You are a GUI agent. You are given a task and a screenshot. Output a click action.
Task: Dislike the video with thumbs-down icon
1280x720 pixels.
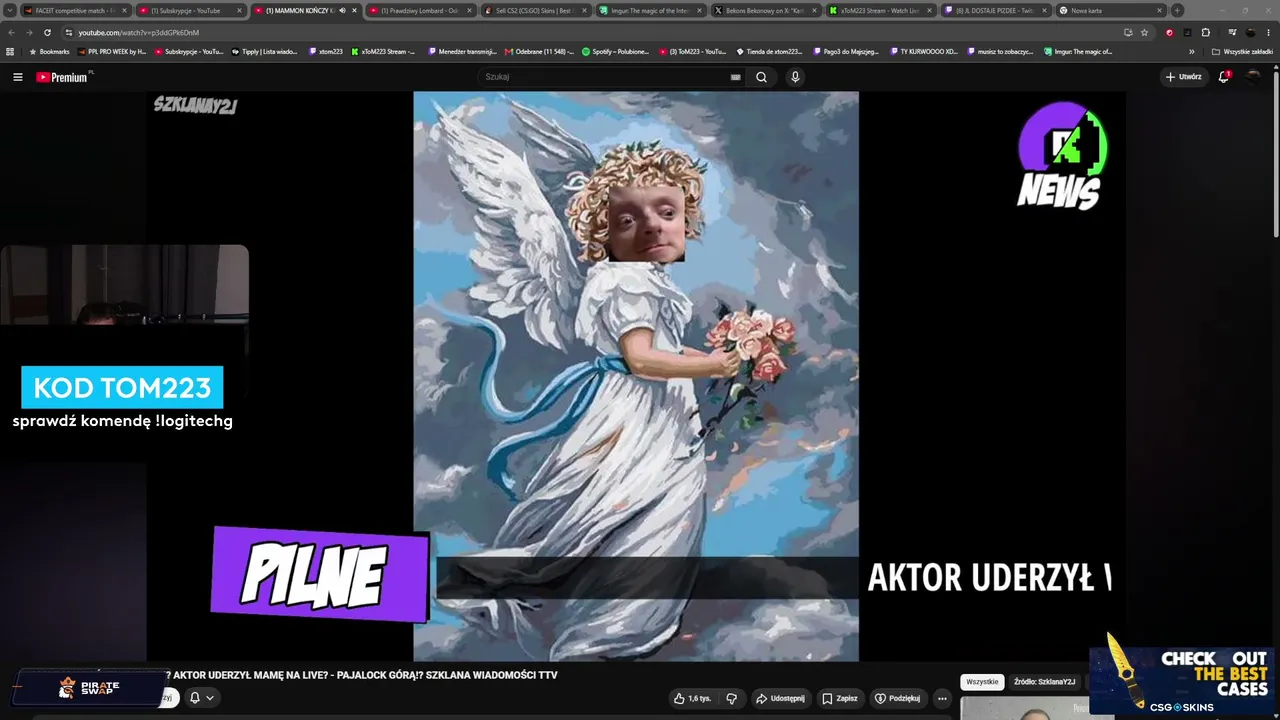tap(731, 698)
